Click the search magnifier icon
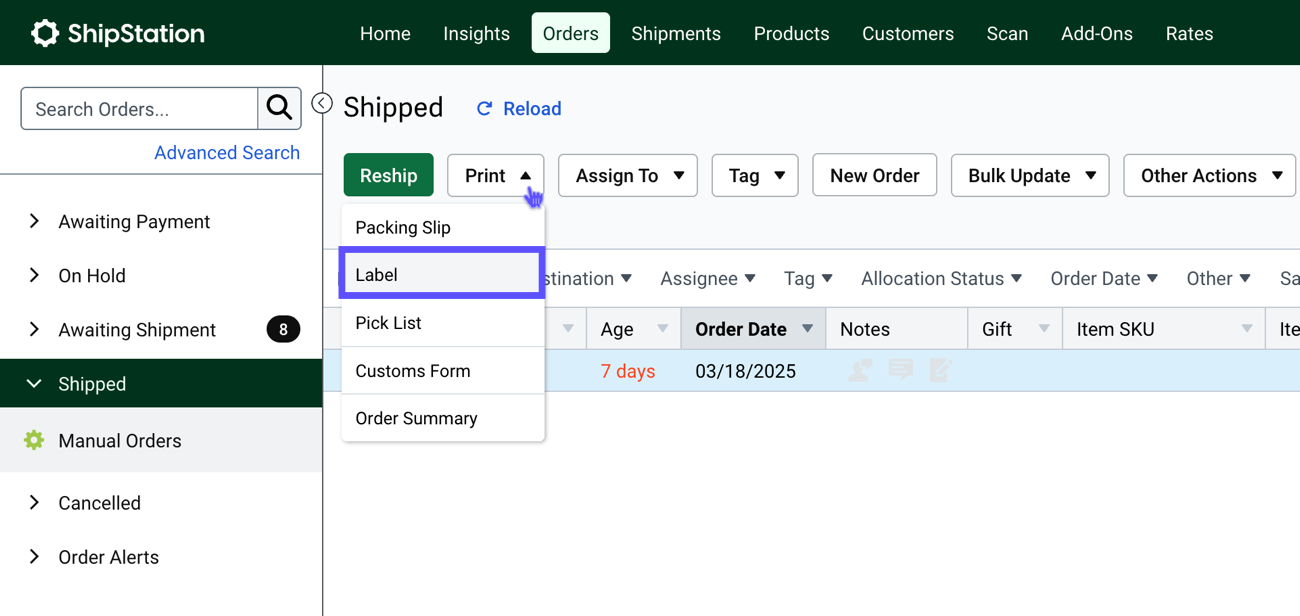 click(x=278, y=108)
